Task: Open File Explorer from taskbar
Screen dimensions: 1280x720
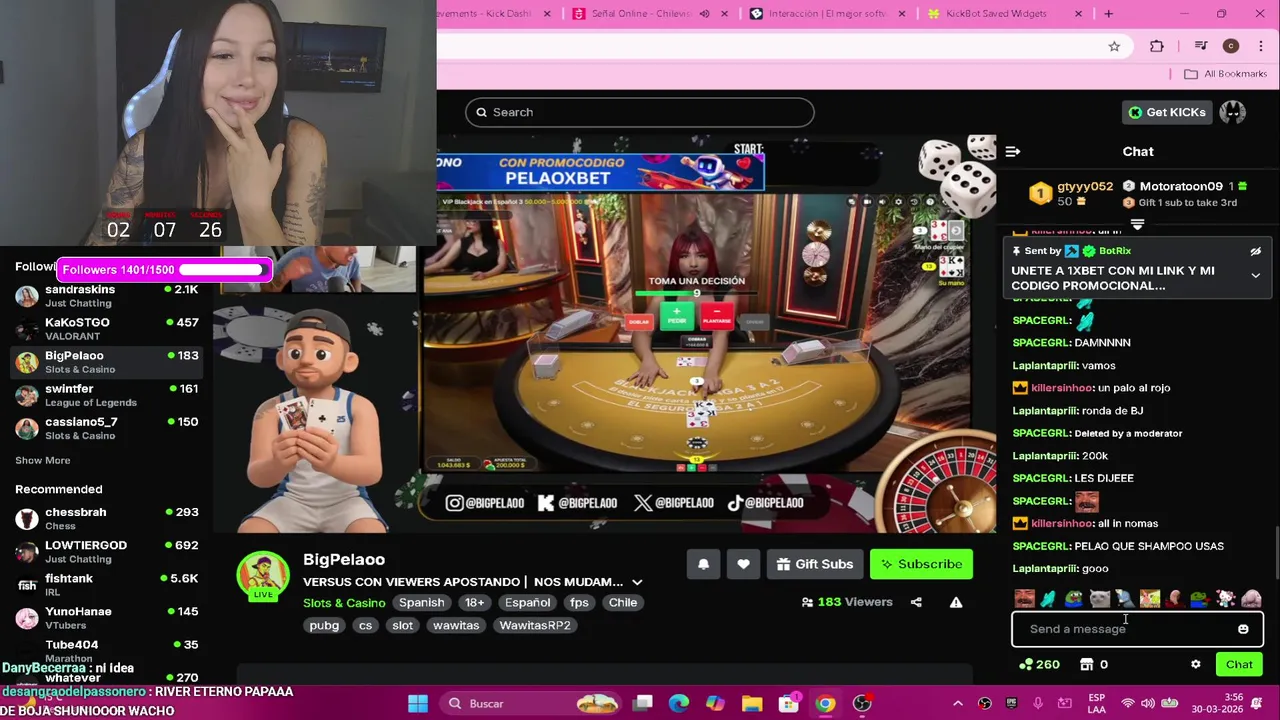Action: click(752, 704)
